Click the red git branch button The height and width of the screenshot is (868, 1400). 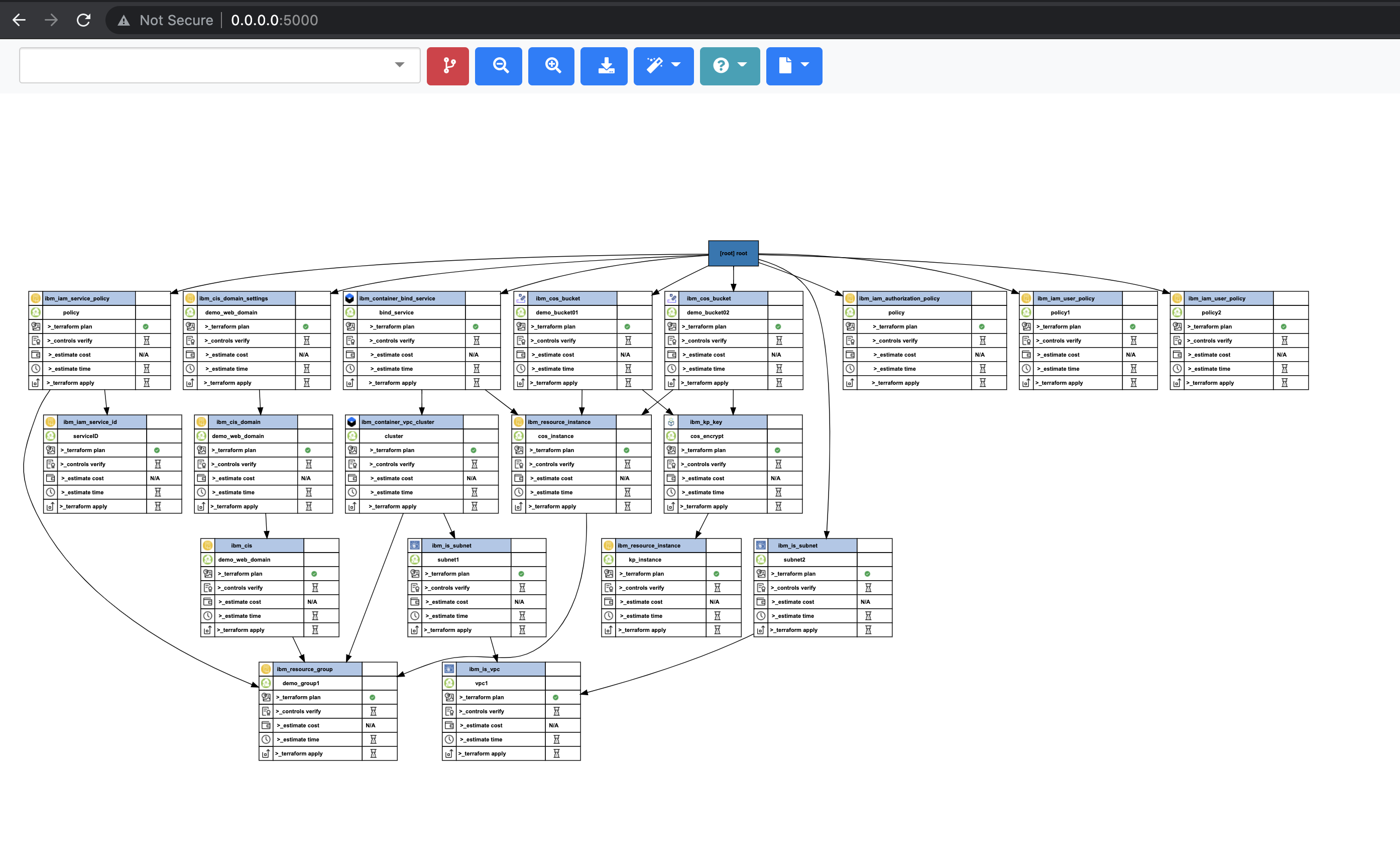(x=447, y=66)
